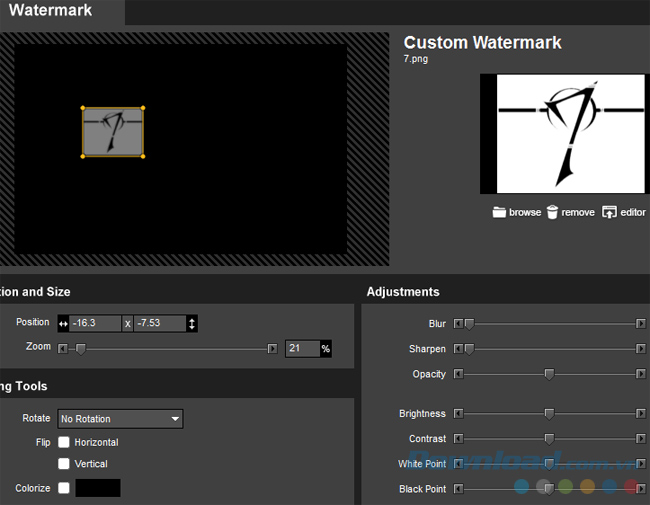
Task: Click the horizontal position arrows icon
Action: (63, 323)
